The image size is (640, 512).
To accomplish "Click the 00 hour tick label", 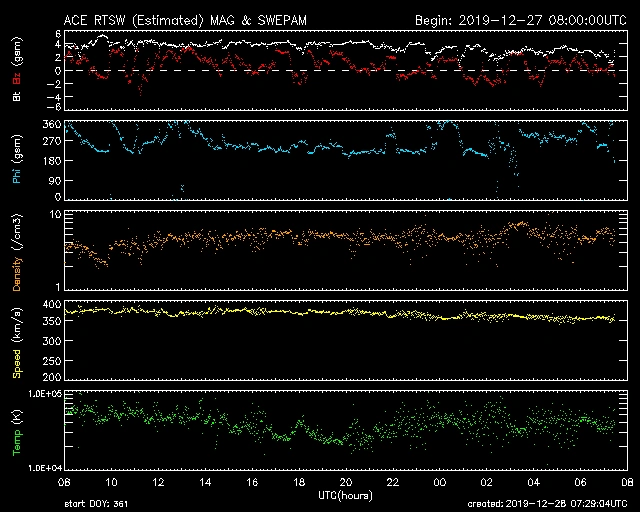I will (x=439, y=481).
